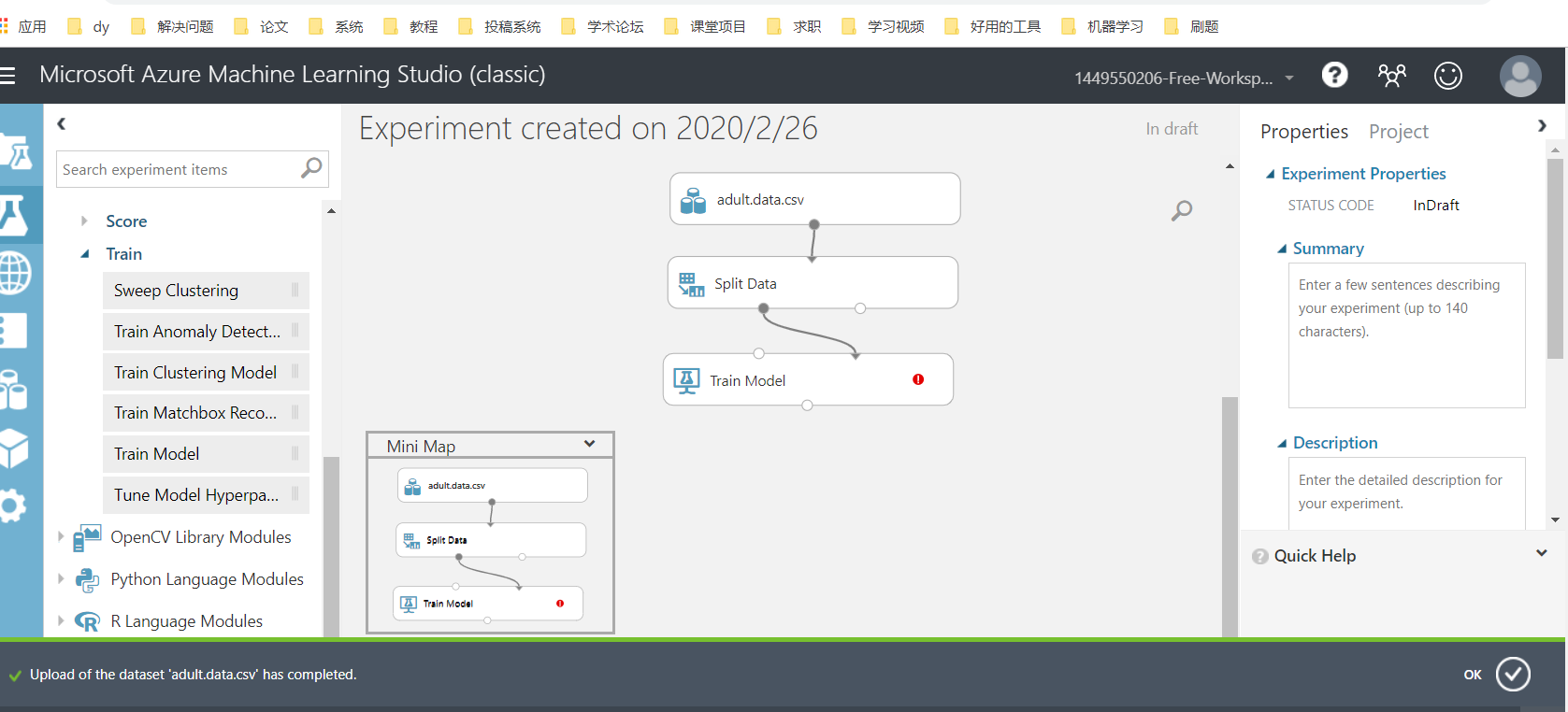The width and height of the screenshot is (1568, 712).
Task: Switch to the Project tab
Action: tap(1399, 132)
